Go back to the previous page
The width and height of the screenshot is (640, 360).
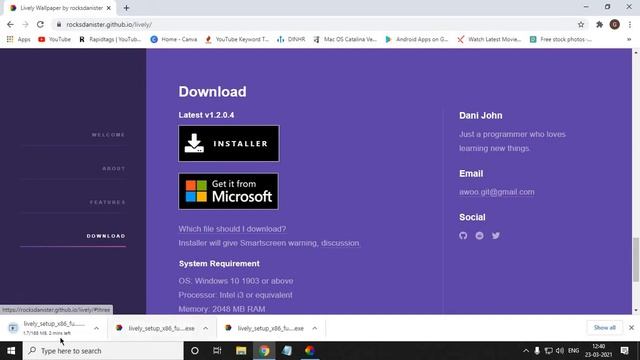[x=10, y=24]
